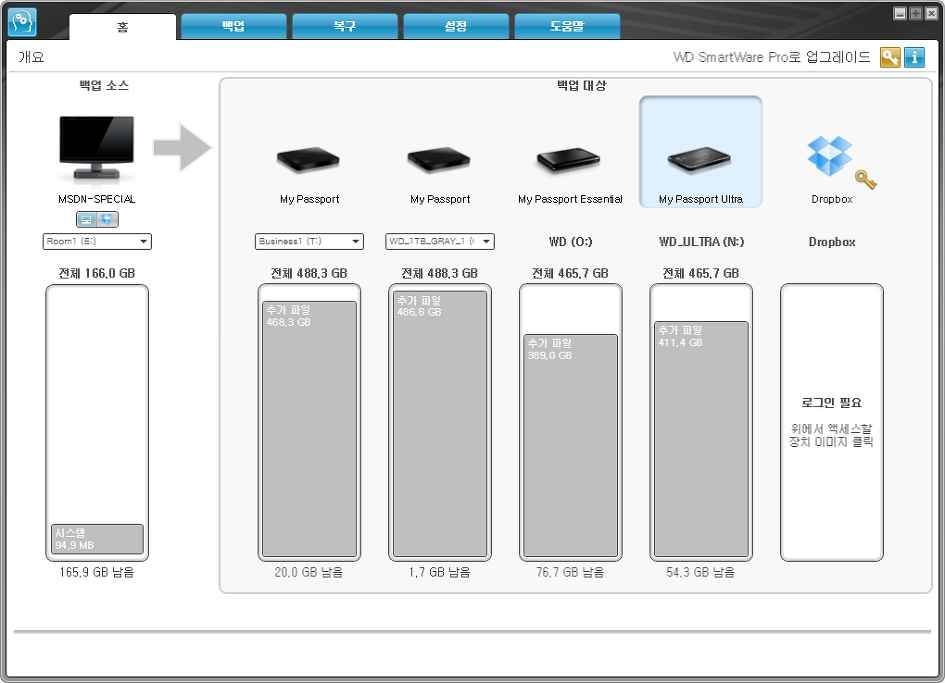Click the WD (O:) drive label
This screenshot has height=683, width=945.
[x=570, y=242]
